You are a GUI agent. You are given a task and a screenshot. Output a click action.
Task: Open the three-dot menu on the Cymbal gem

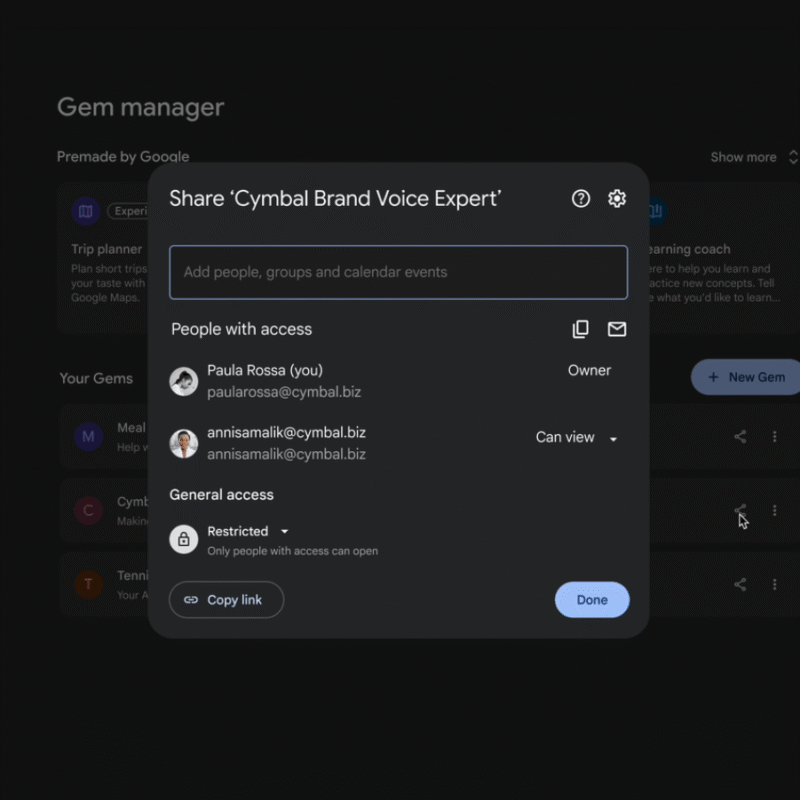click(x=775, y=510)
